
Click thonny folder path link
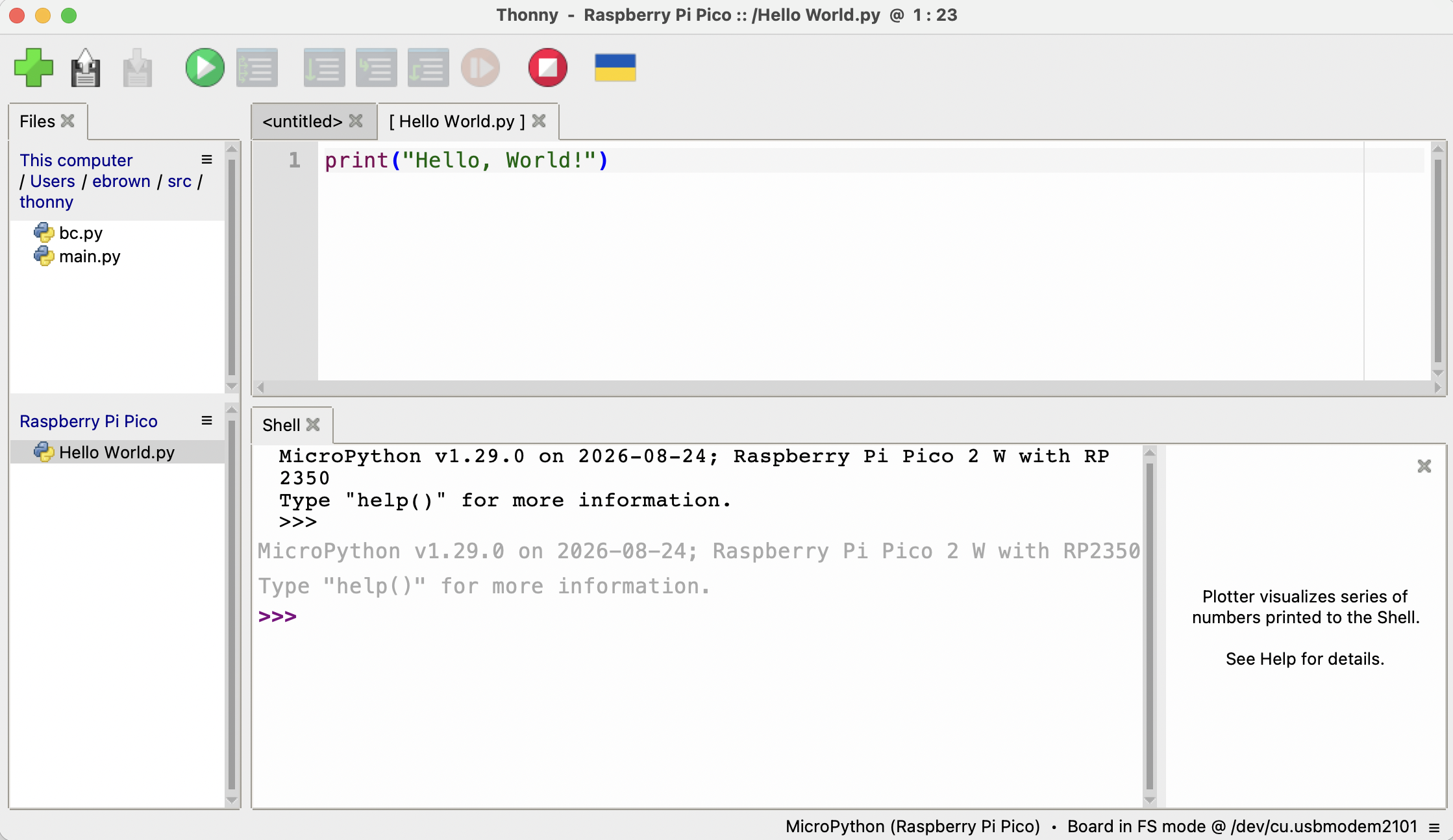[46, 202]
